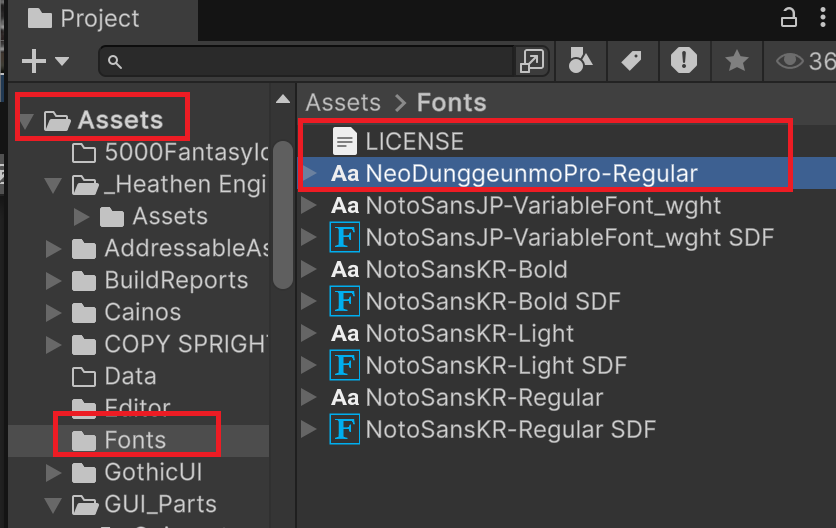
Task: Expand the GothicUI folder arrow
Action: [x=53, y=473]
